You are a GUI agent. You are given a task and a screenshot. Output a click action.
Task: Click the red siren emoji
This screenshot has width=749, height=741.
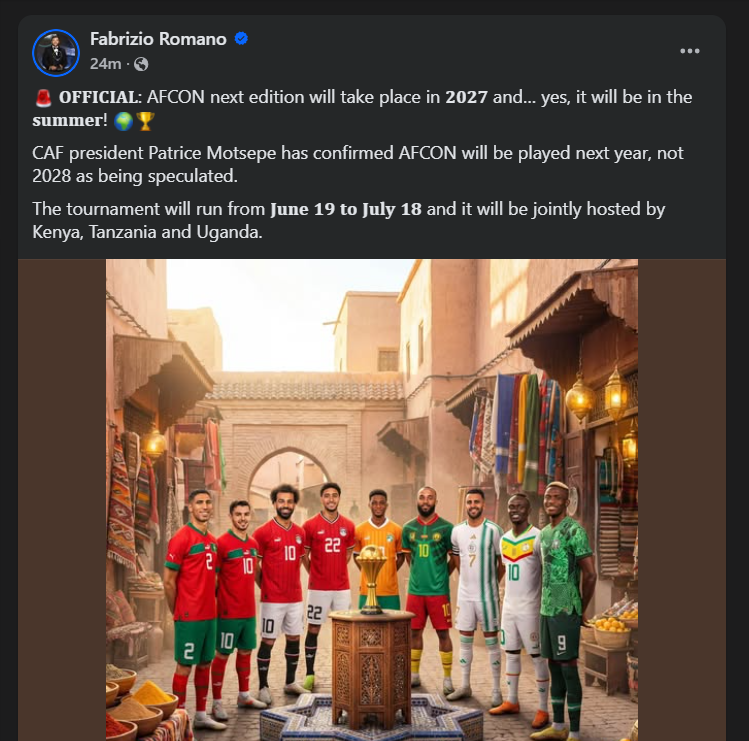42,98
